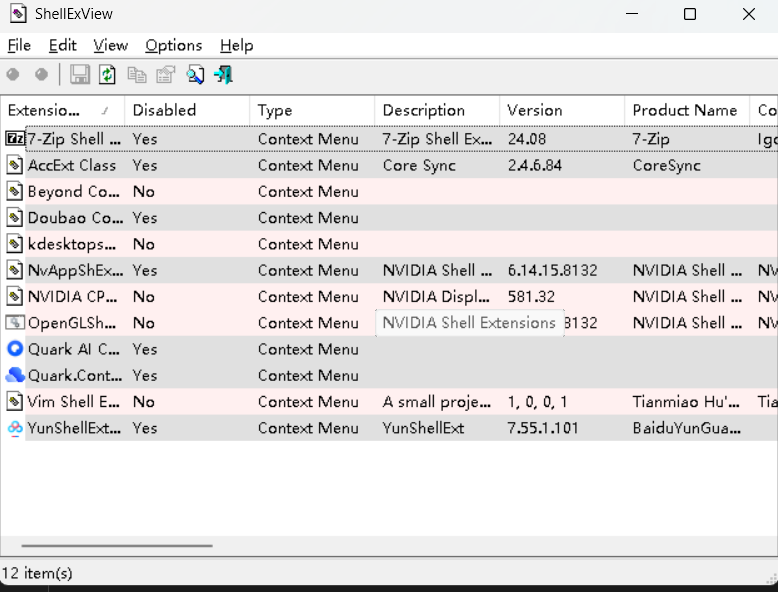Click the Quark AI extension icon
The width and height of the screenshot is (778, 592).
tap(15, 349)
